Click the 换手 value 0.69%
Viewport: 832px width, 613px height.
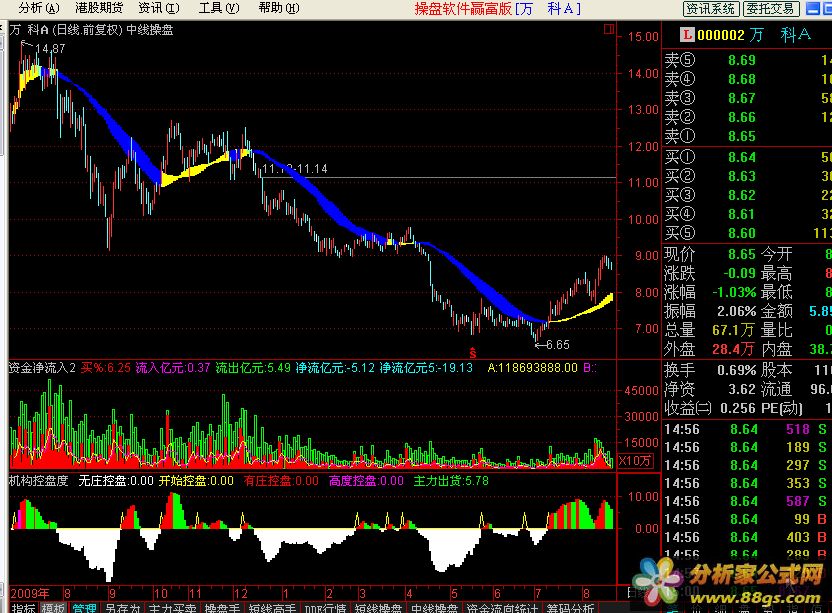coord(737,370)
